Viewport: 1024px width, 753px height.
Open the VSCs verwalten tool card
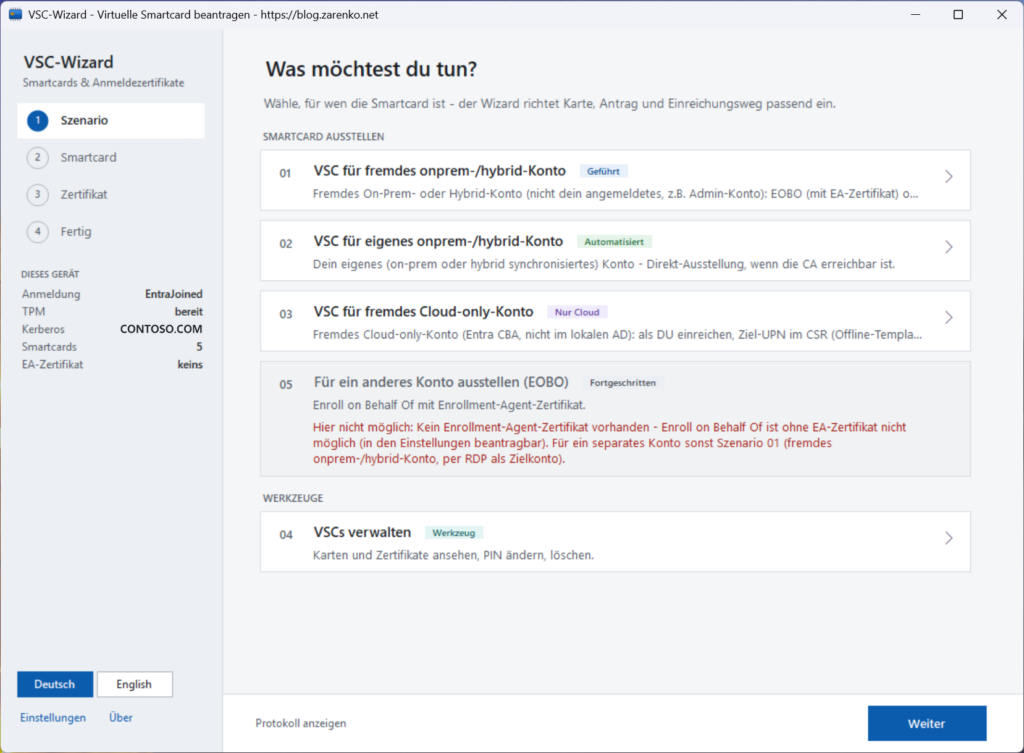[615, 542]
